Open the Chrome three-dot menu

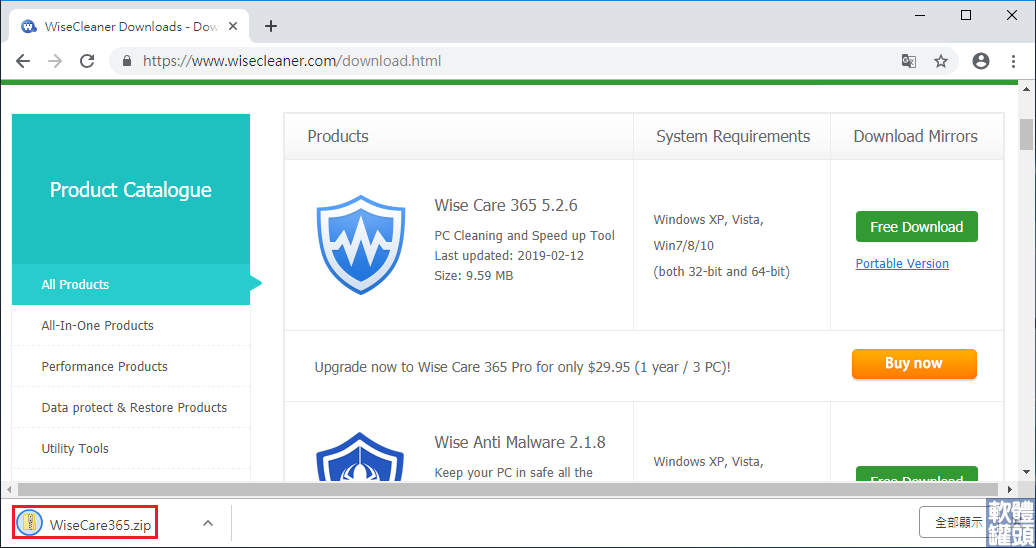[1014, 61]
